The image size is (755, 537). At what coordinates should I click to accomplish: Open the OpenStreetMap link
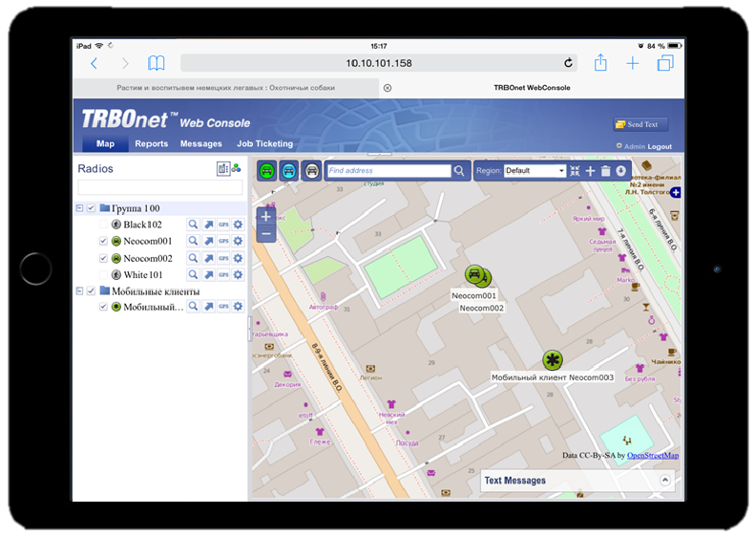tap(652, 455)
